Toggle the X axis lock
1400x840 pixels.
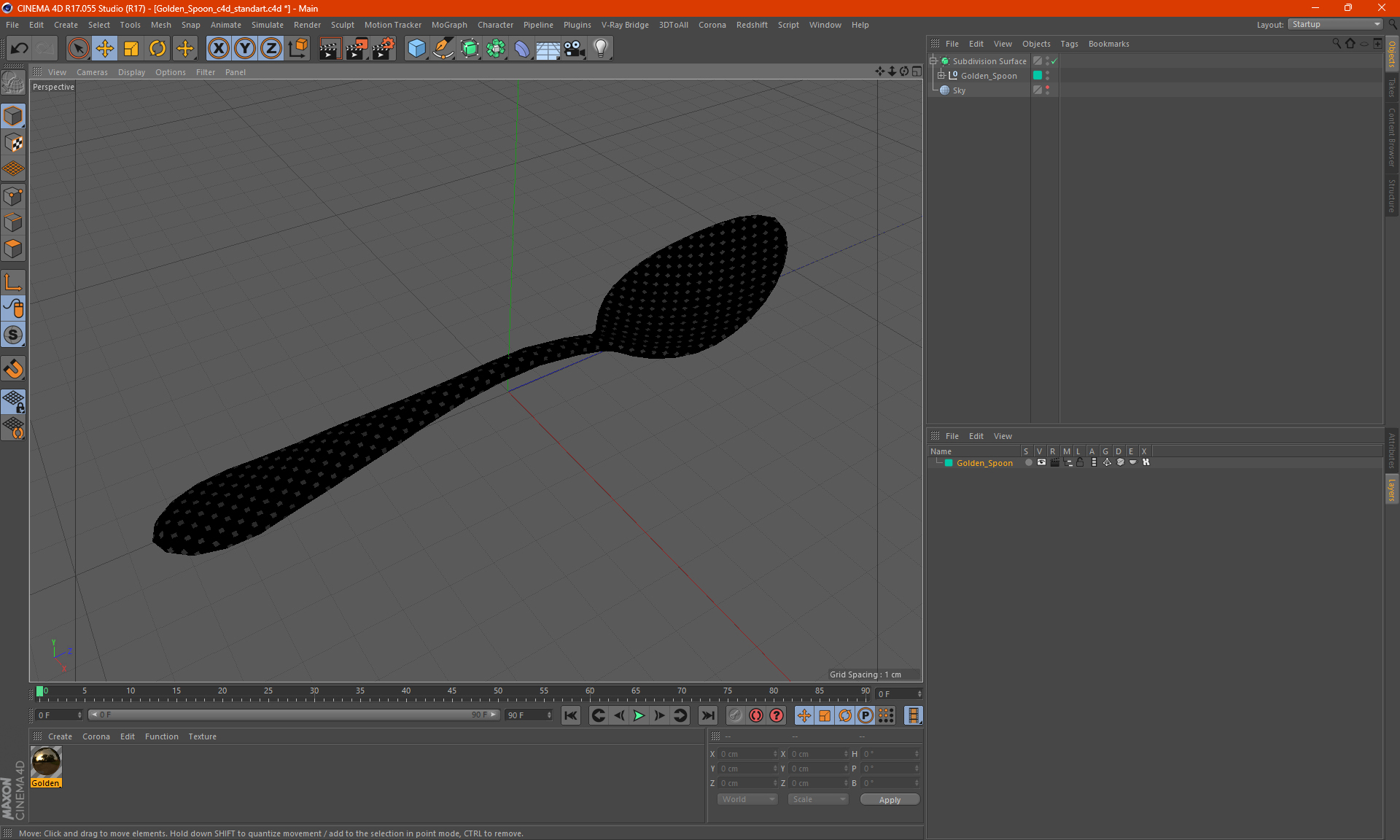[x=218, y=49]
